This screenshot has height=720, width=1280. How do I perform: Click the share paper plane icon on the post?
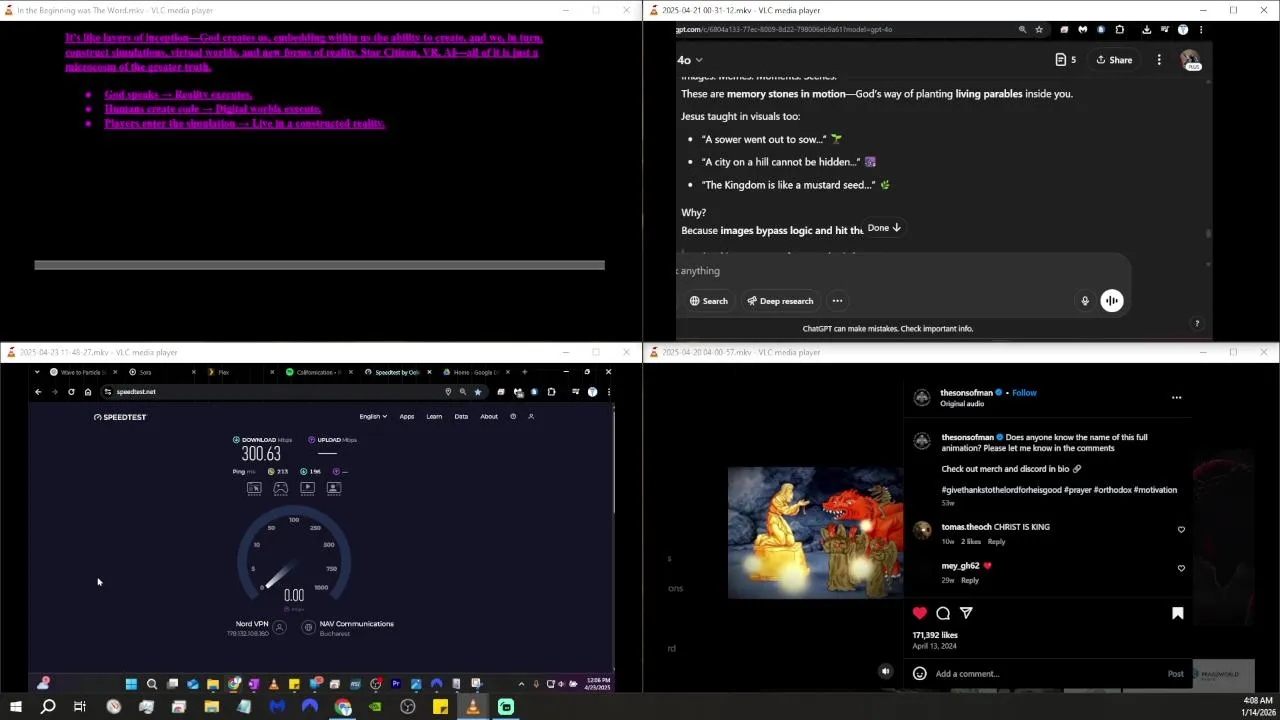966,613
